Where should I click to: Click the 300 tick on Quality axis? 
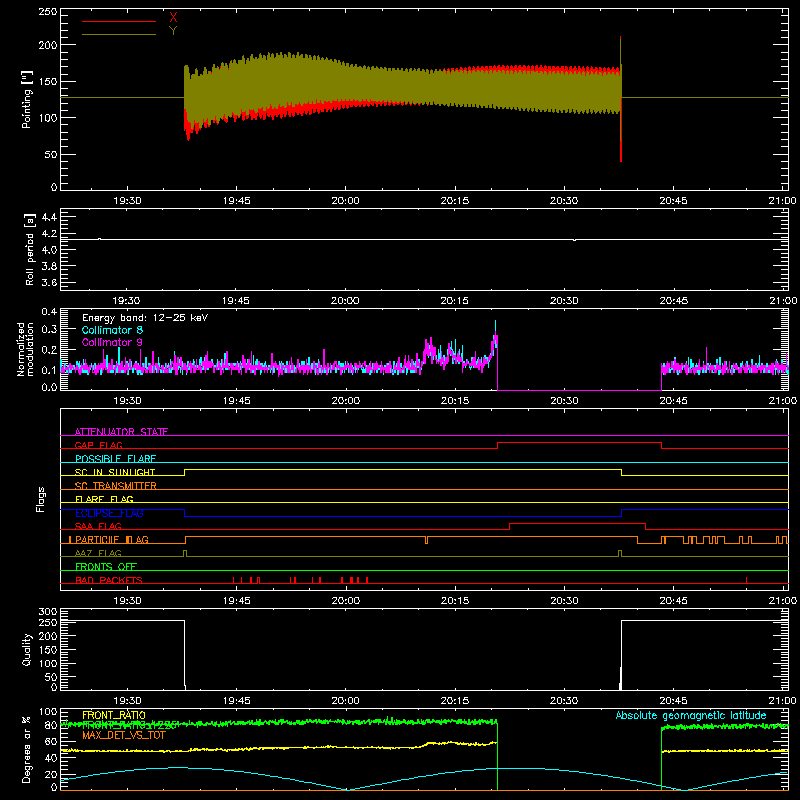(47, 612)
